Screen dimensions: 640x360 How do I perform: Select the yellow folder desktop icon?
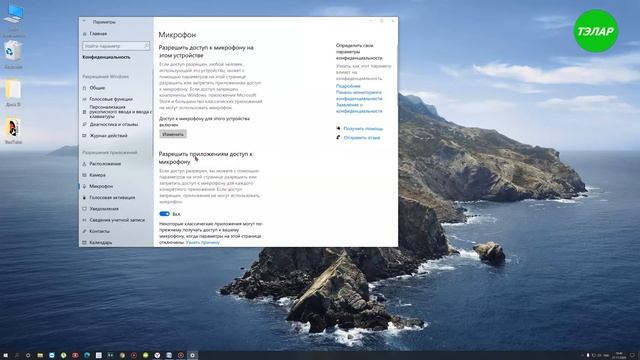pyautogui.click(x=13, y=92)
